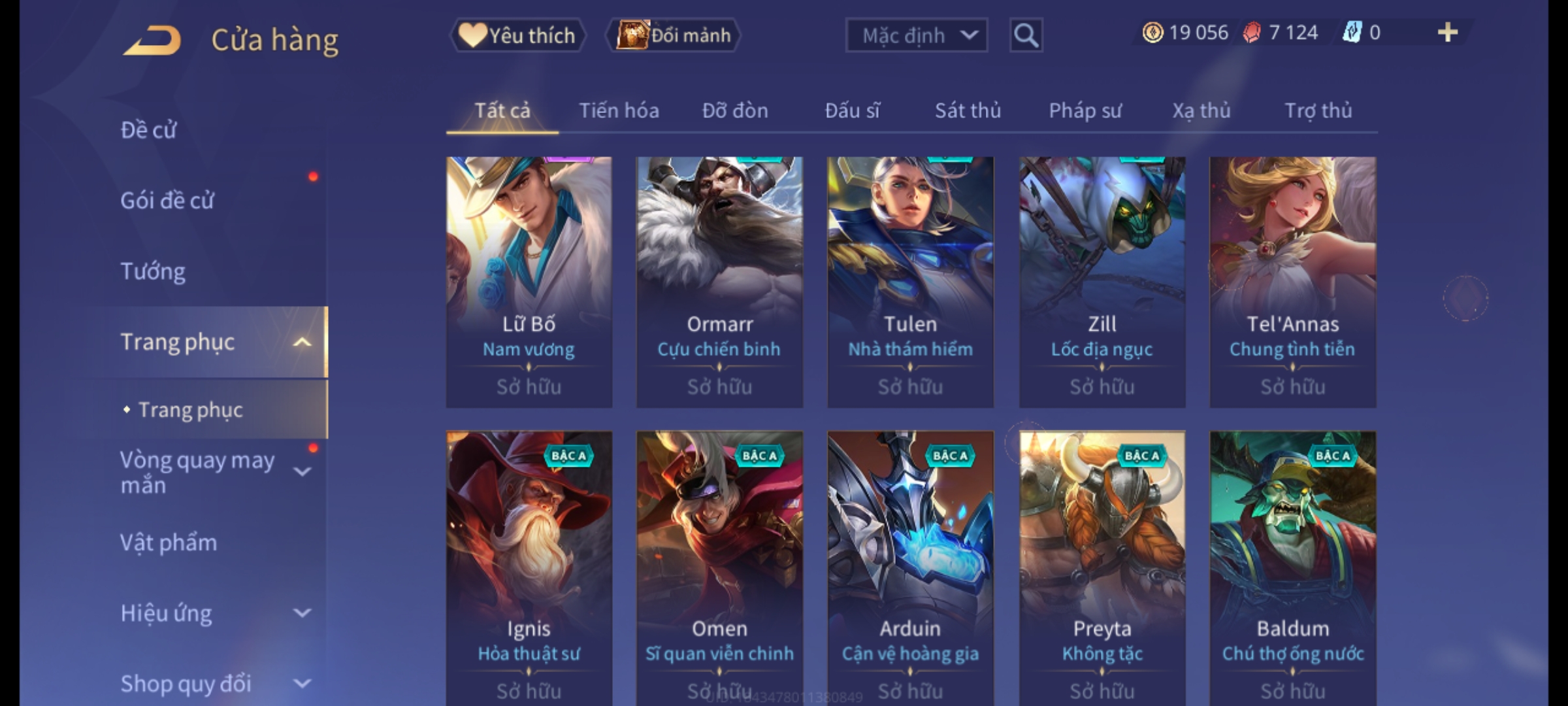Click the red ruby currency icon
The height and width of the screenshot is (706, 1568).
(x=1252, y=33)
